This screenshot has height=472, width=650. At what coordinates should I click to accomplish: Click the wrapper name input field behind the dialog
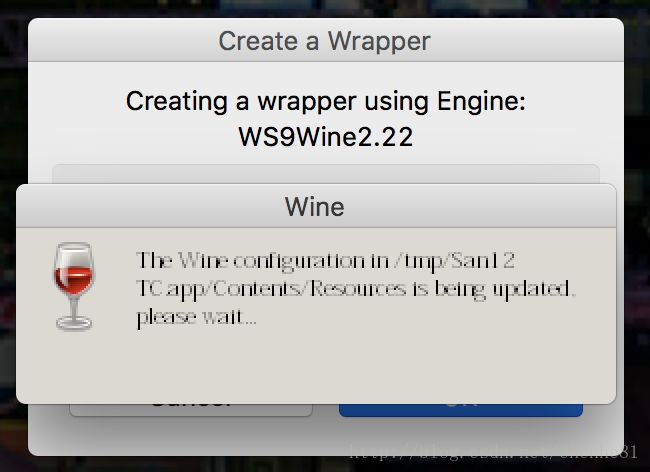tap(326, 174)
